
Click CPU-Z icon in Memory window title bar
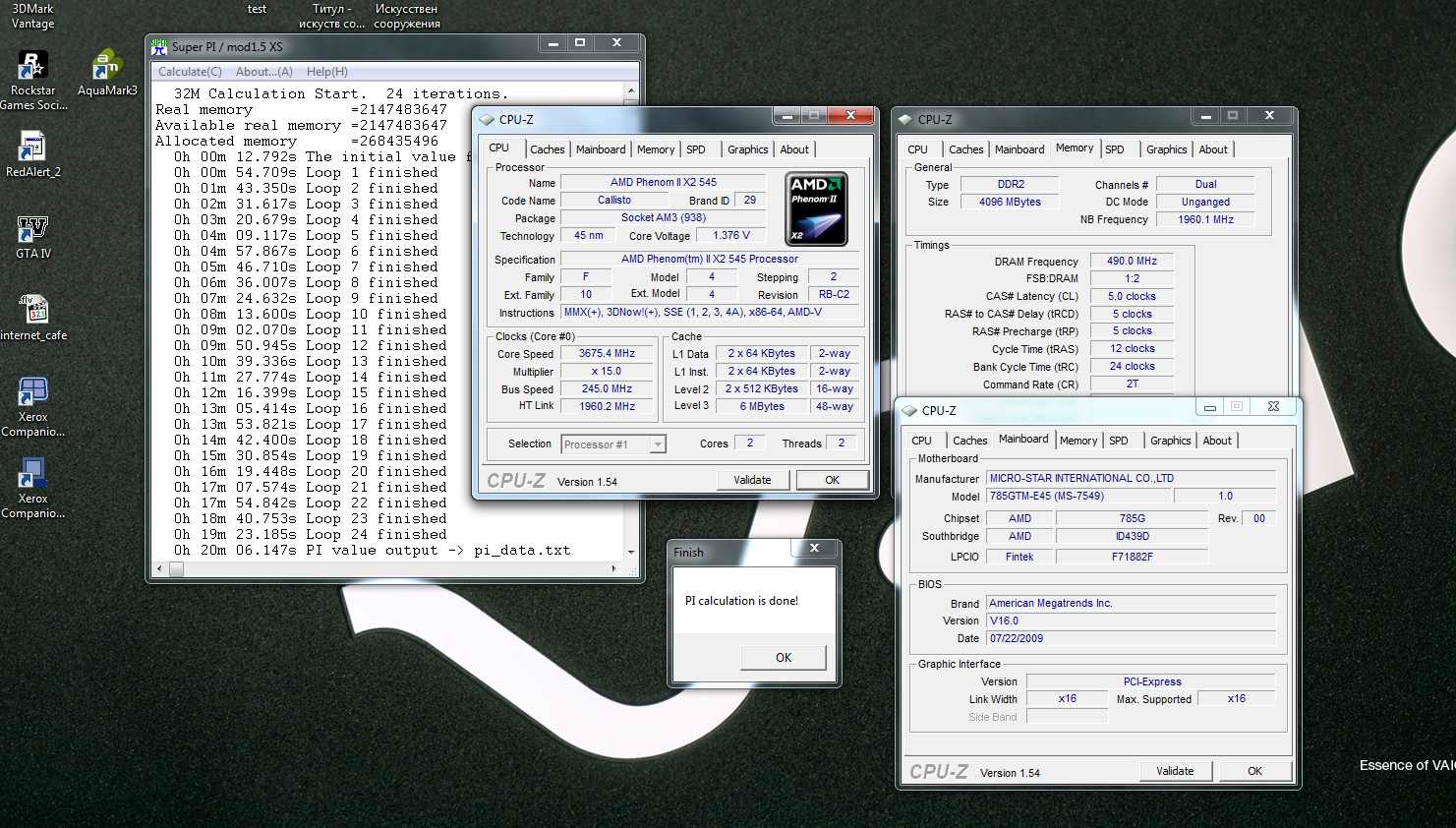point(905,120)
